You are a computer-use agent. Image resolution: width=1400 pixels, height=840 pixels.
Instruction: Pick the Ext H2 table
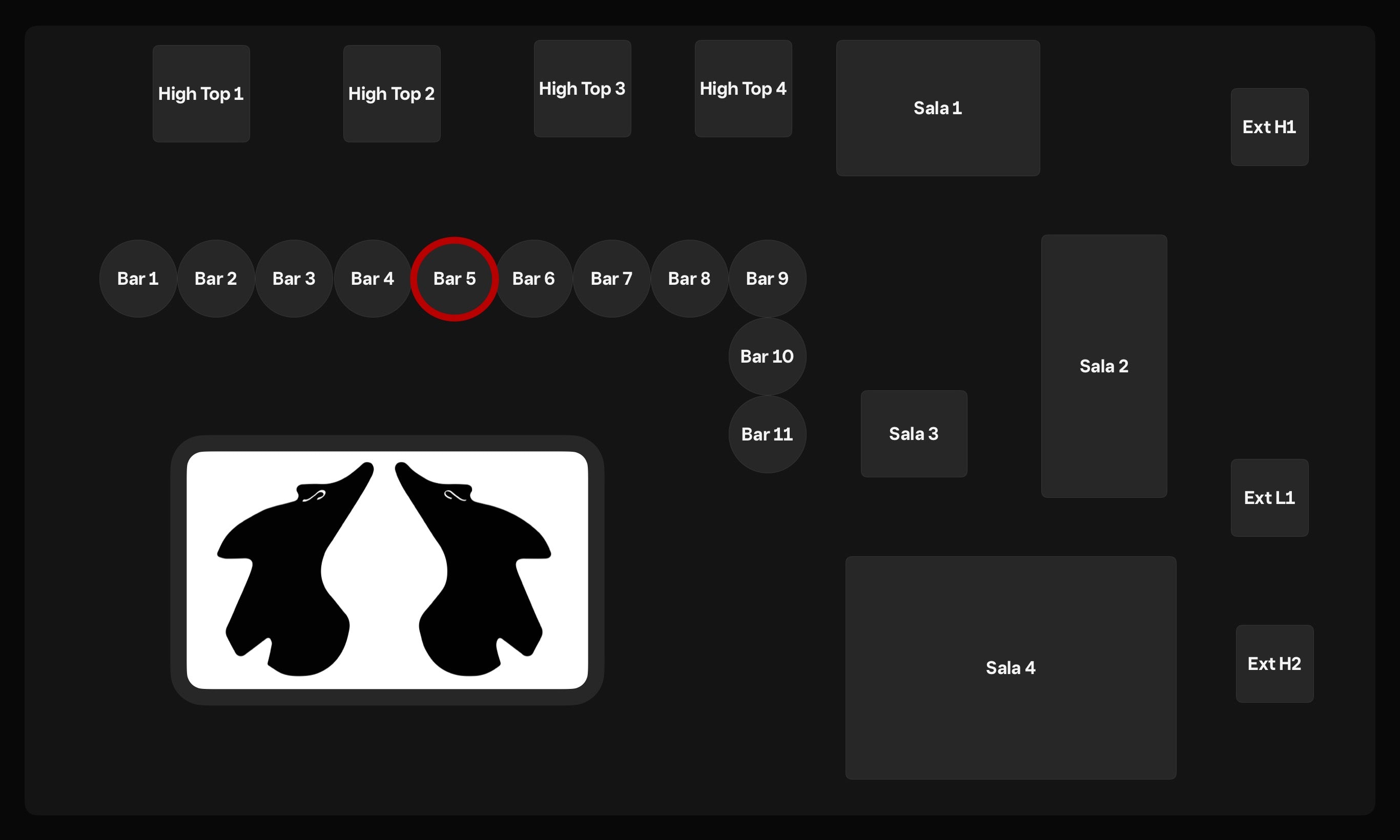(x=1274, y=663)
